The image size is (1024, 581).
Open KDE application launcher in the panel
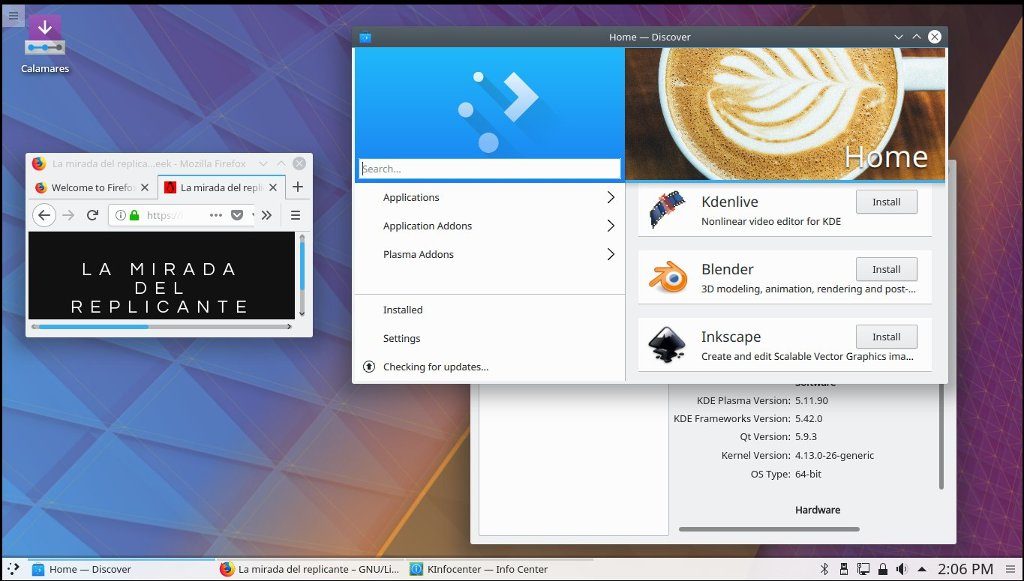13,569
